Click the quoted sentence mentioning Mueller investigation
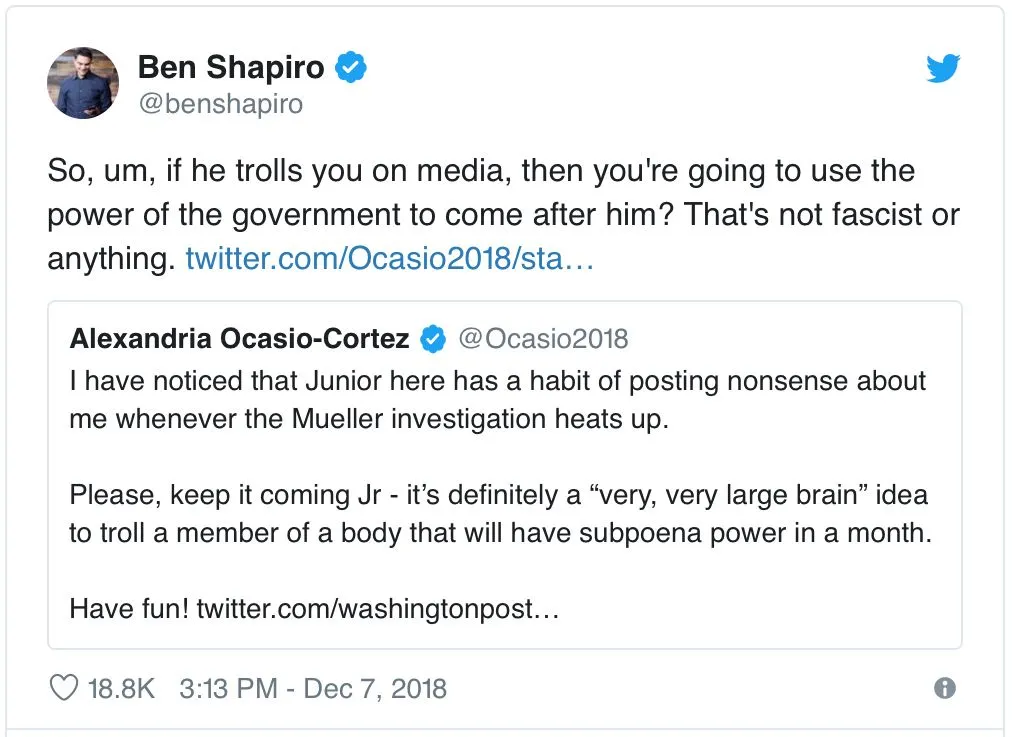This screenshot has height=737, width=1013. pos(498,400)
